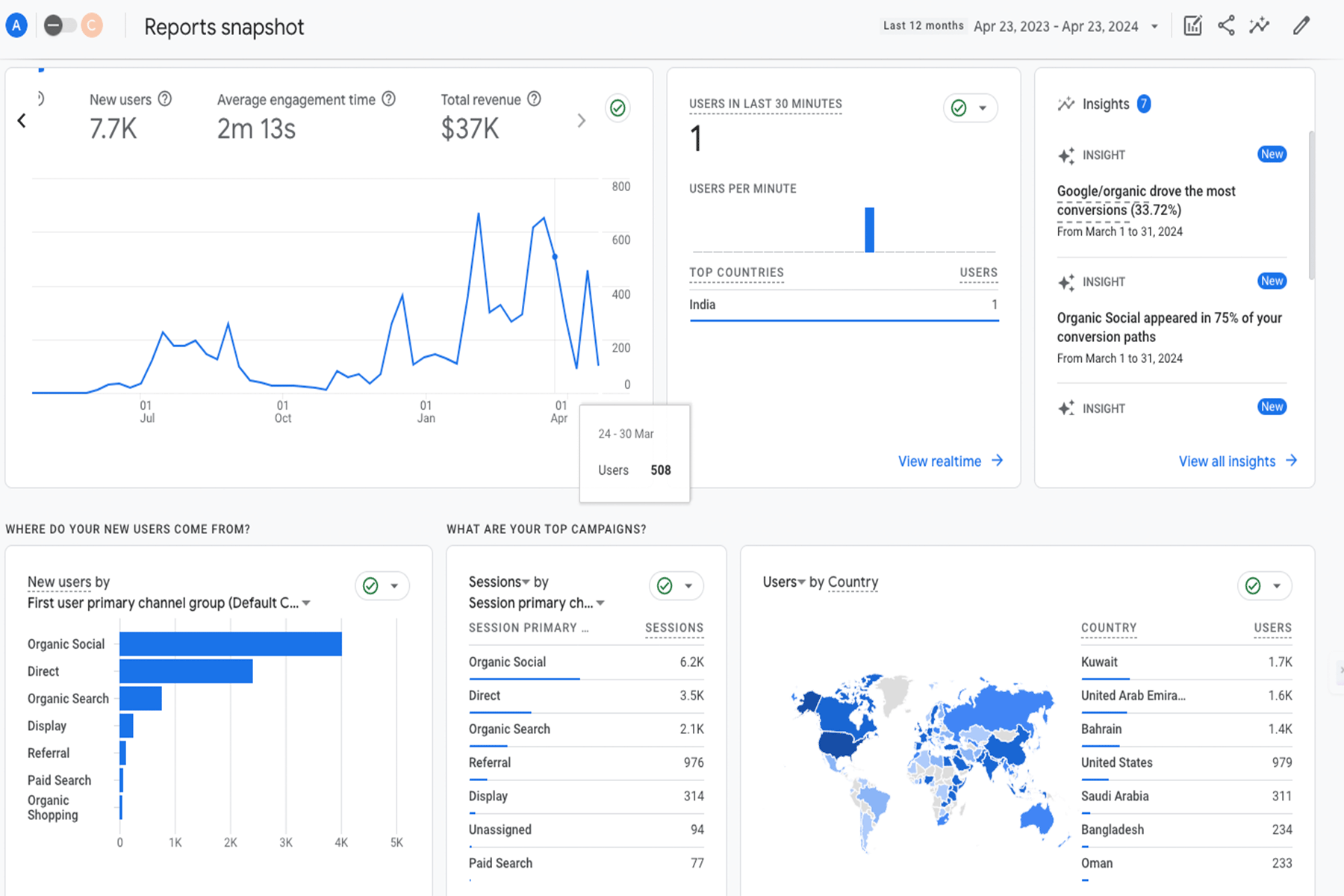Toggle the comparison switch next to avatar A
The width and height of the screenshot is (1344, 896).
[x=59, y=25]
